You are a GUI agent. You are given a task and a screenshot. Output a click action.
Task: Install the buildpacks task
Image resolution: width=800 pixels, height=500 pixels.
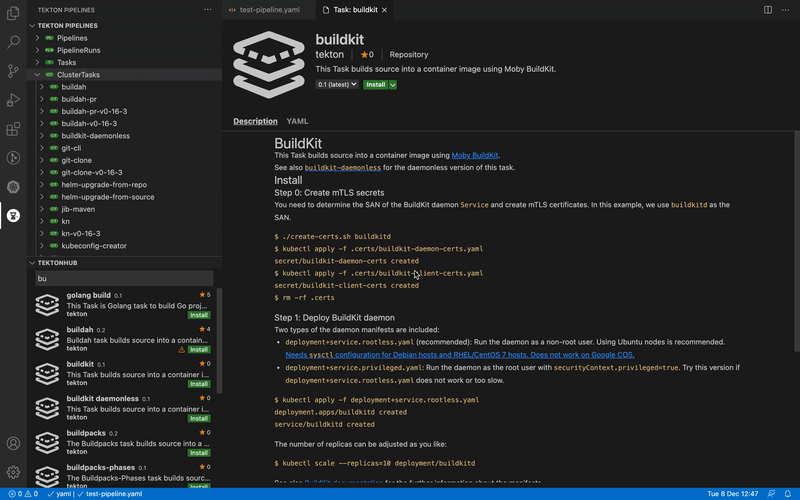[198, 453]
